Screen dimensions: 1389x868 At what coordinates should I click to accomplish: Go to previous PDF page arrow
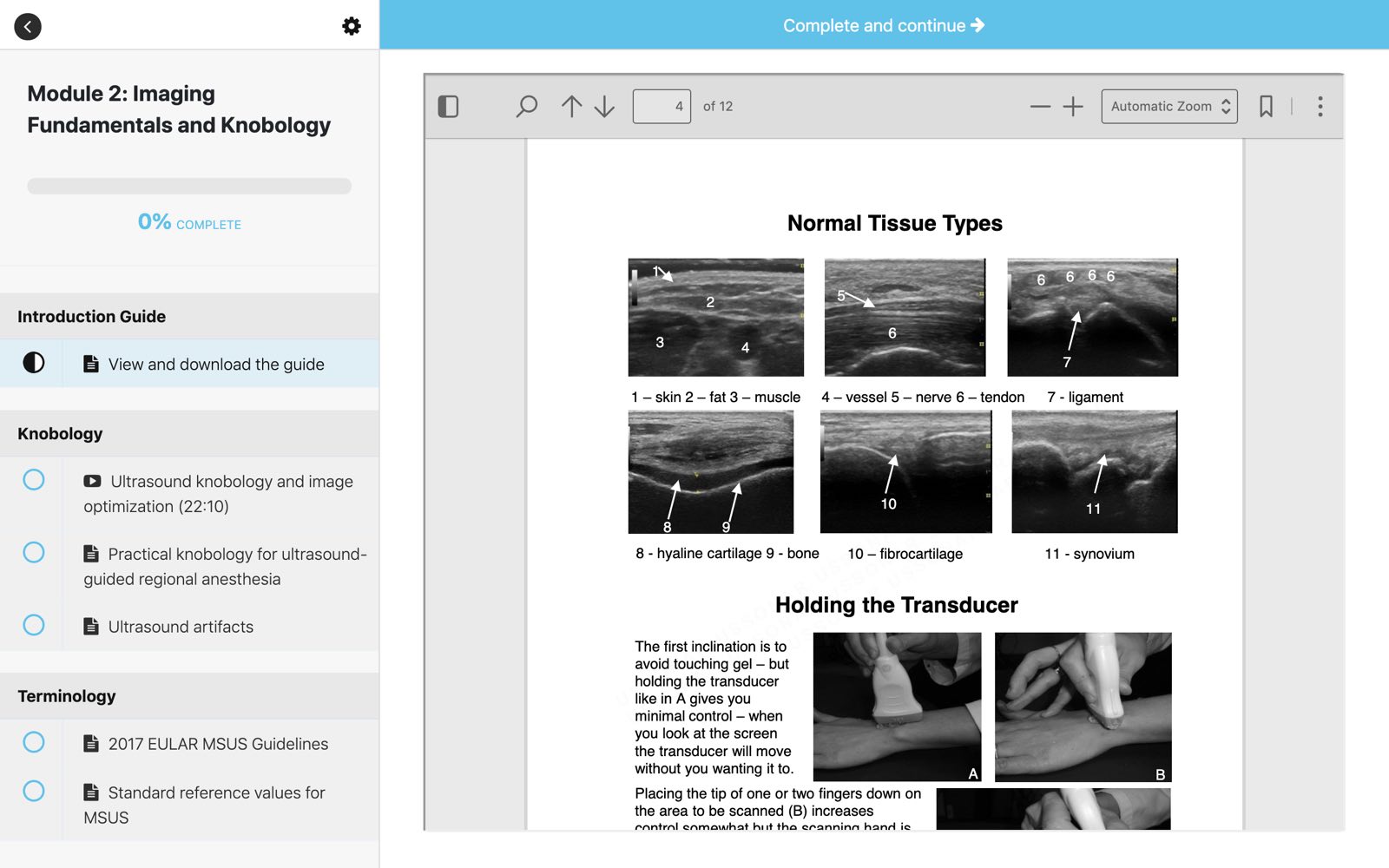click(x=571, y=107)
